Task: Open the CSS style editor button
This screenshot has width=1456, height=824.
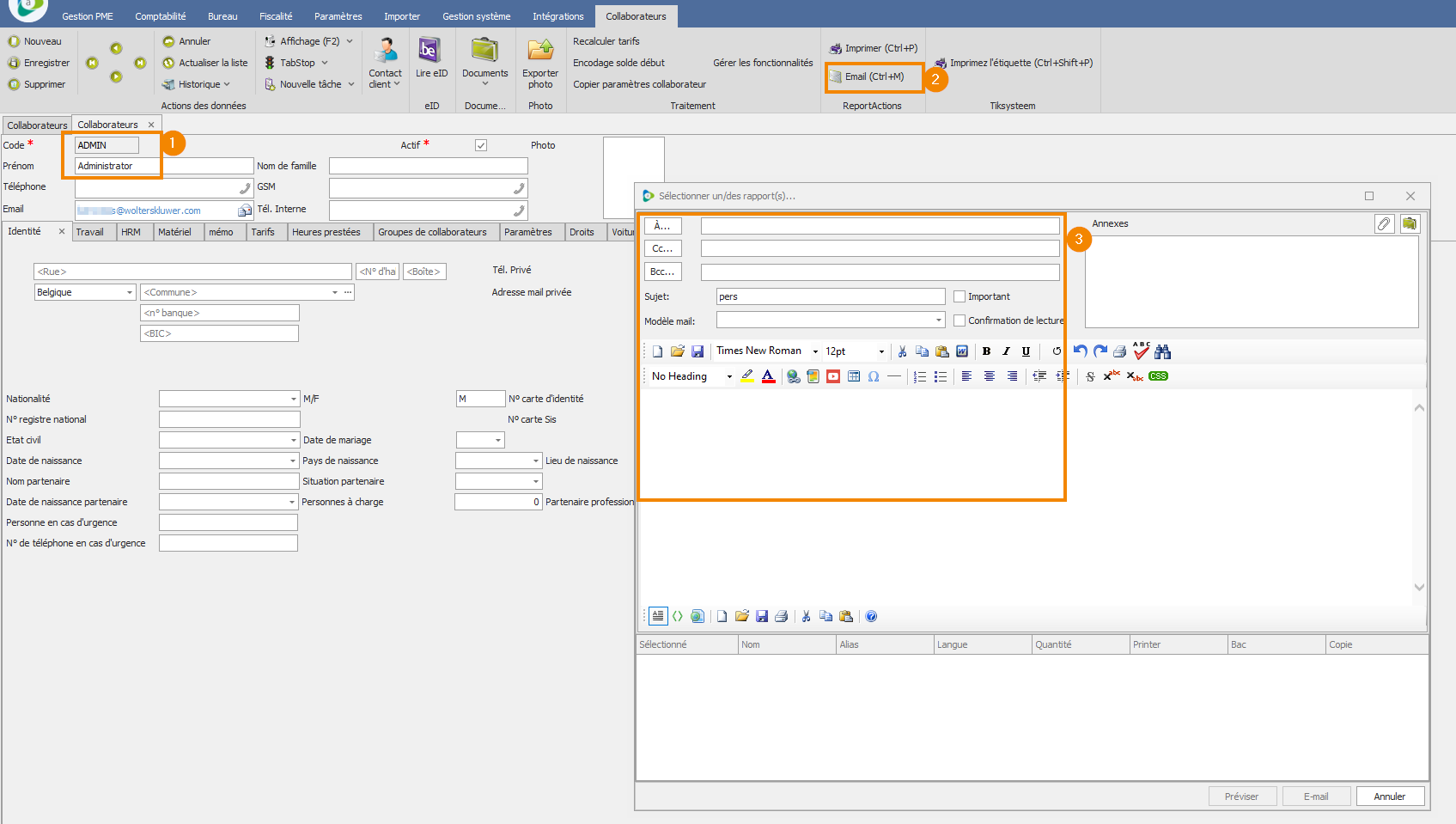Action: 1159,376
